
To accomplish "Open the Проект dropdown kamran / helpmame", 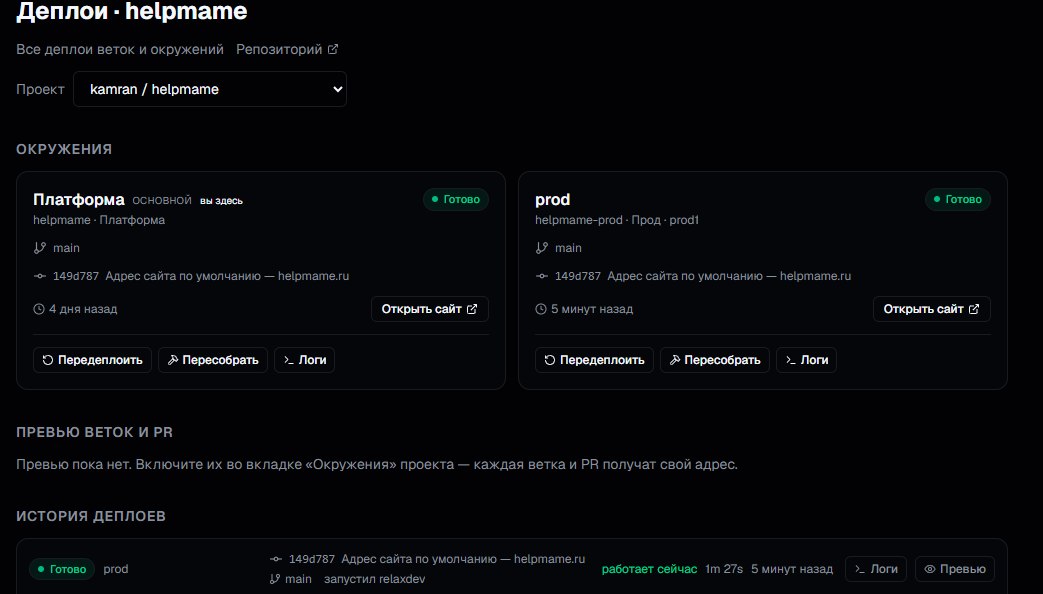I will point(210,89).
